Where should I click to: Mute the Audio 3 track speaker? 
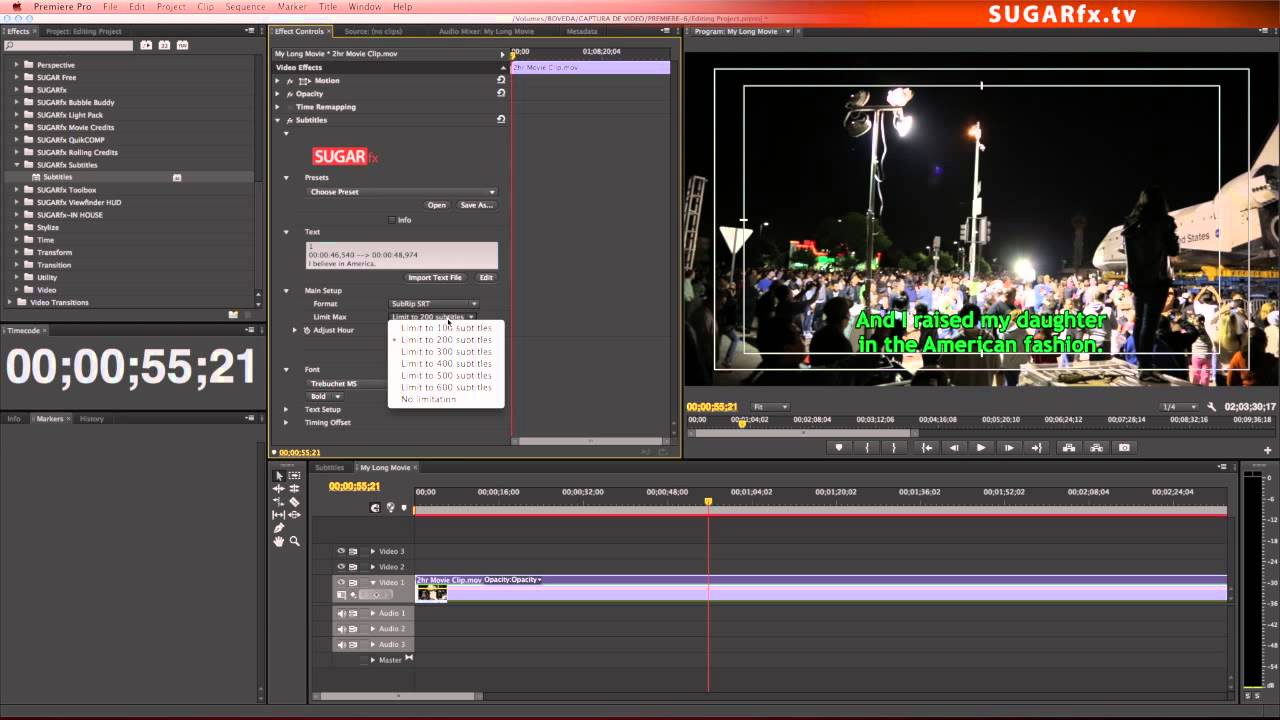click(341, 645)
